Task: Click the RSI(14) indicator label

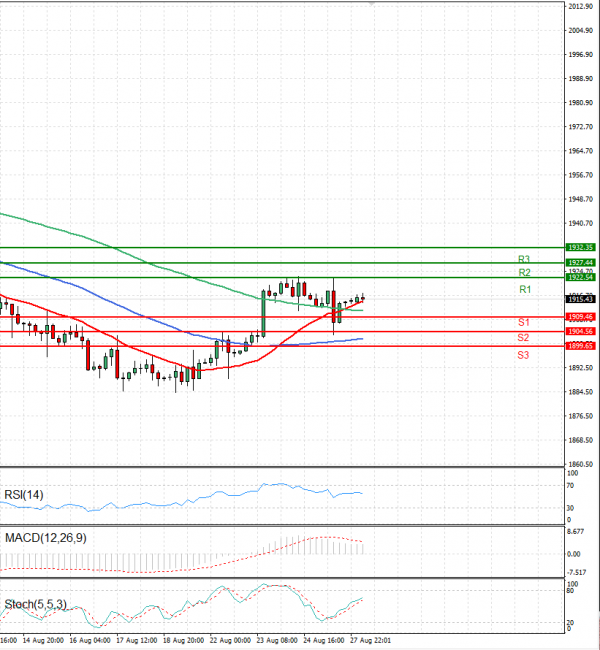Action: [24, 495]
